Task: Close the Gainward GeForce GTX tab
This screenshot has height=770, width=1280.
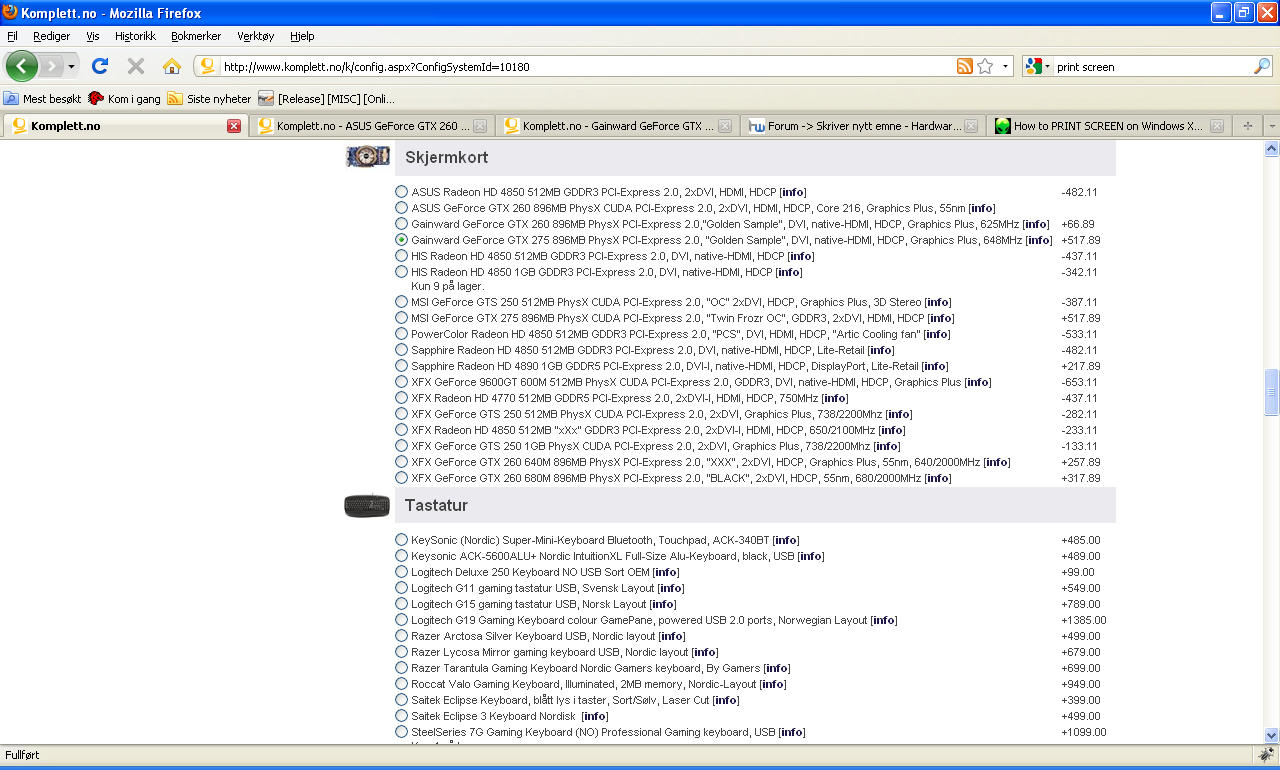Action: click(725, 126)
